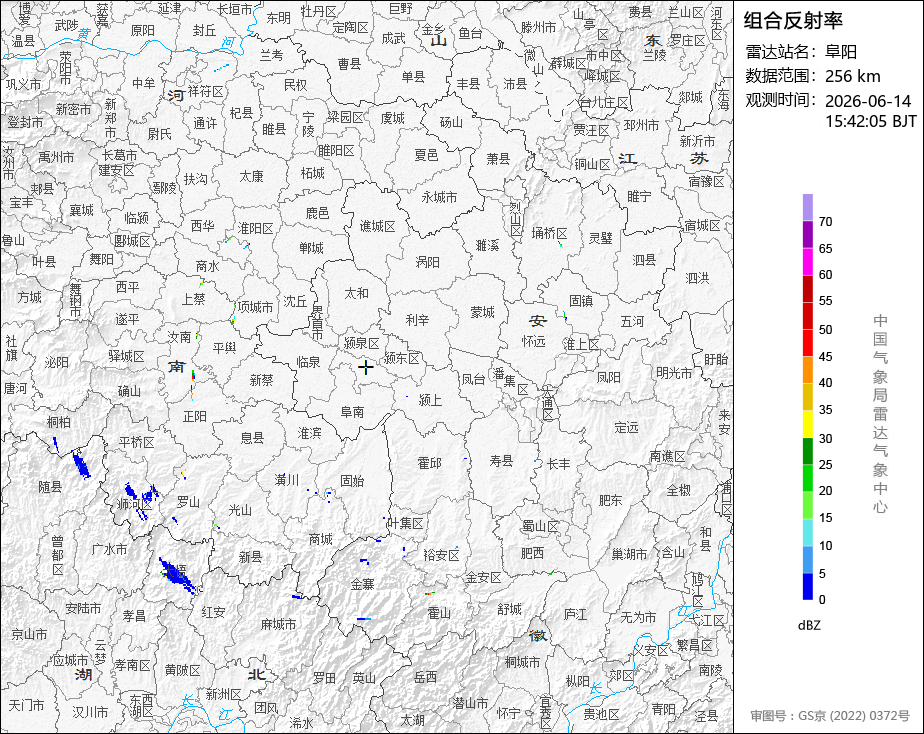The image size is (924, 734).
Task: Click the 项城市 label
Action: tap(255, 307)
